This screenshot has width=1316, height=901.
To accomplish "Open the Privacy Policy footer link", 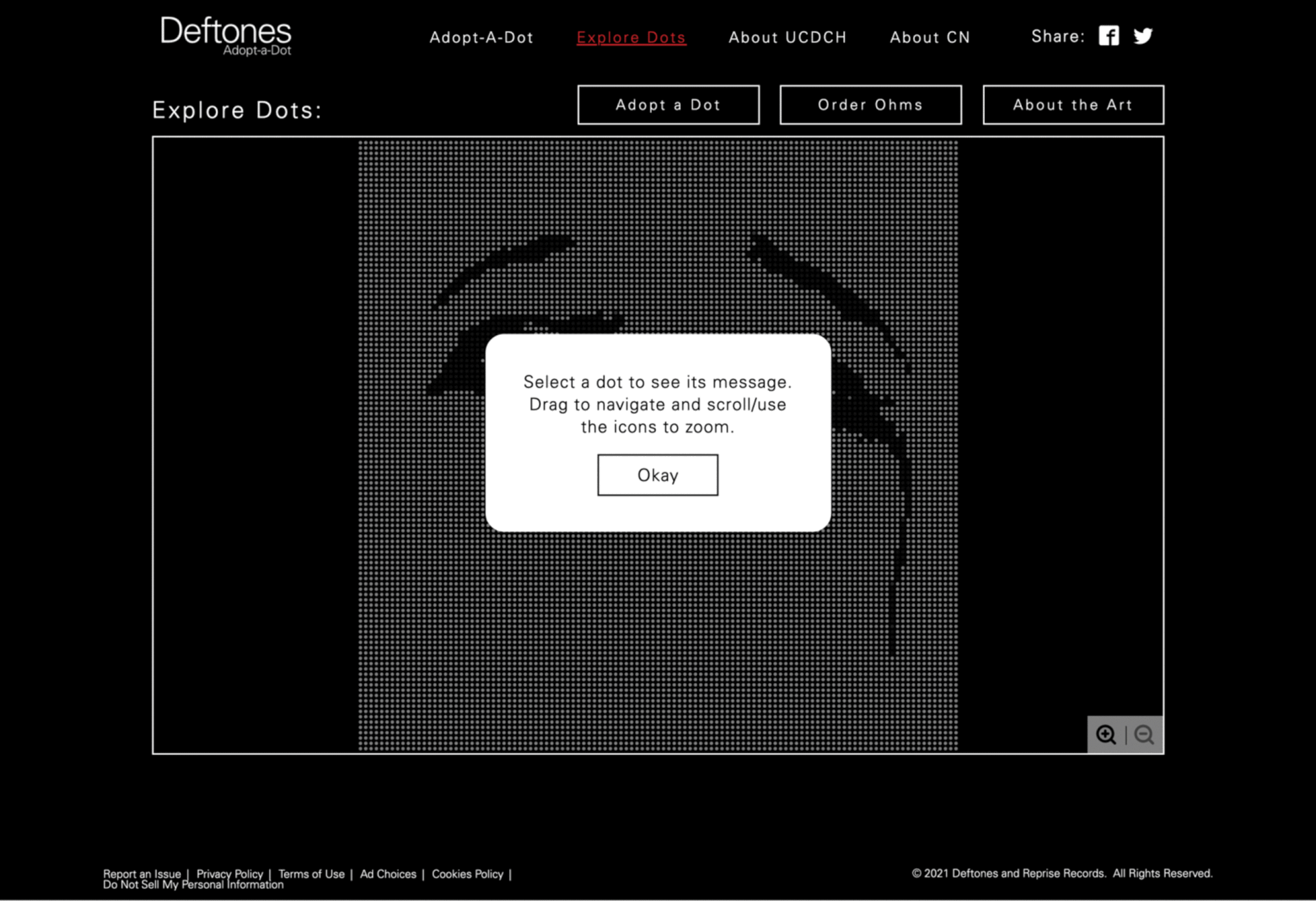I will [x=230, y=874].
